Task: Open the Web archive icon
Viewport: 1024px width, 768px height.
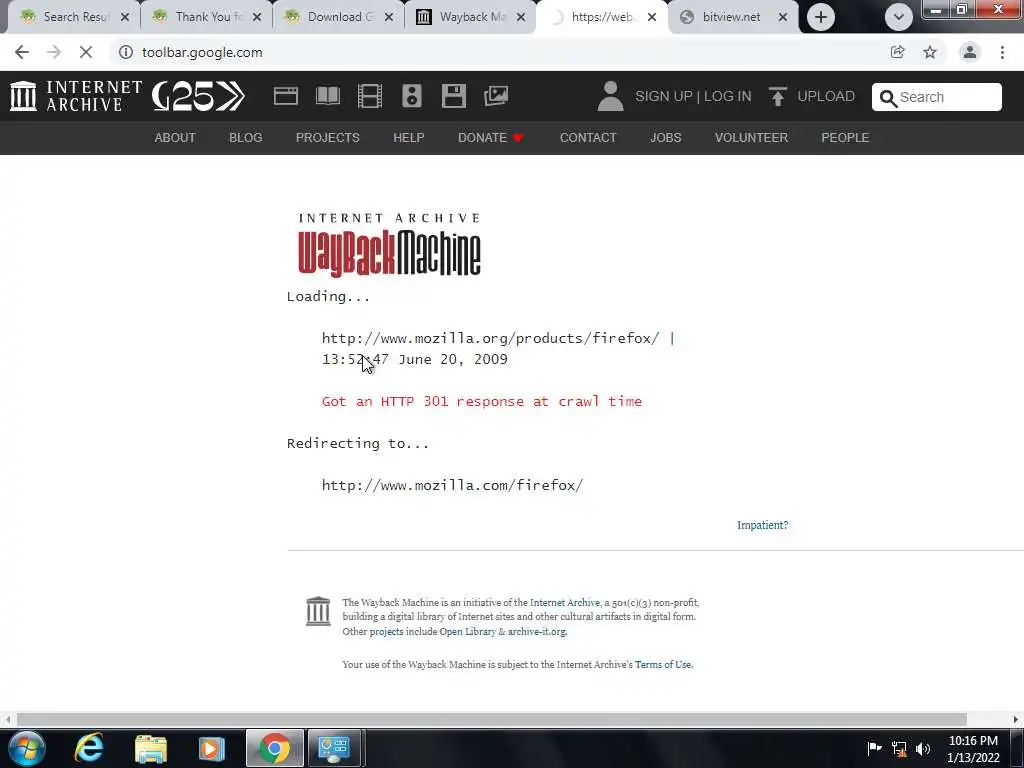Action: (285, 96)
